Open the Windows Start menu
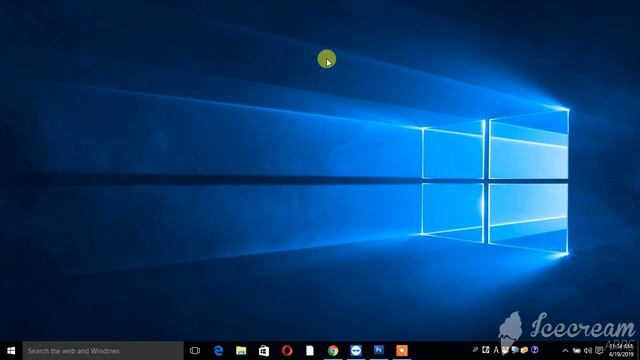Screen dimensions: 640x360 point(11,351)
